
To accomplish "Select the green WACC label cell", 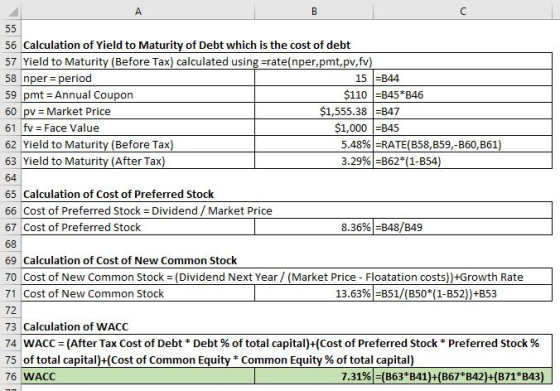I will click(x=138, y=377).
